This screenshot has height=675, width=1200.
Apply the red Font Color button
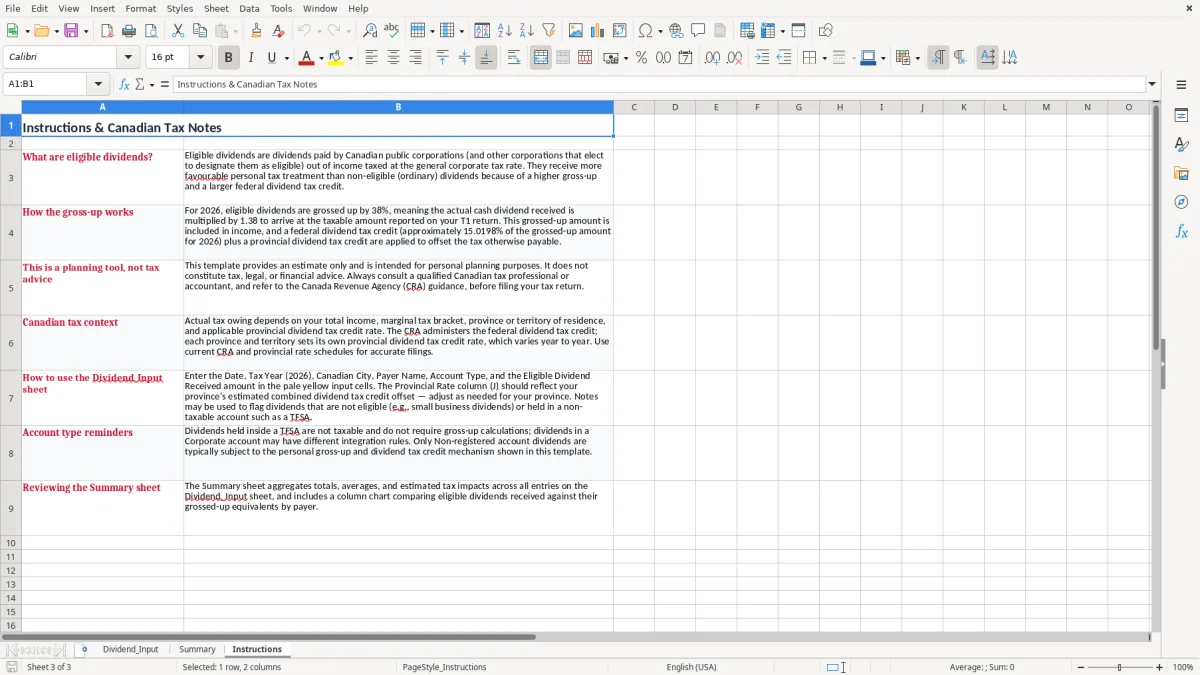(307, 58)
